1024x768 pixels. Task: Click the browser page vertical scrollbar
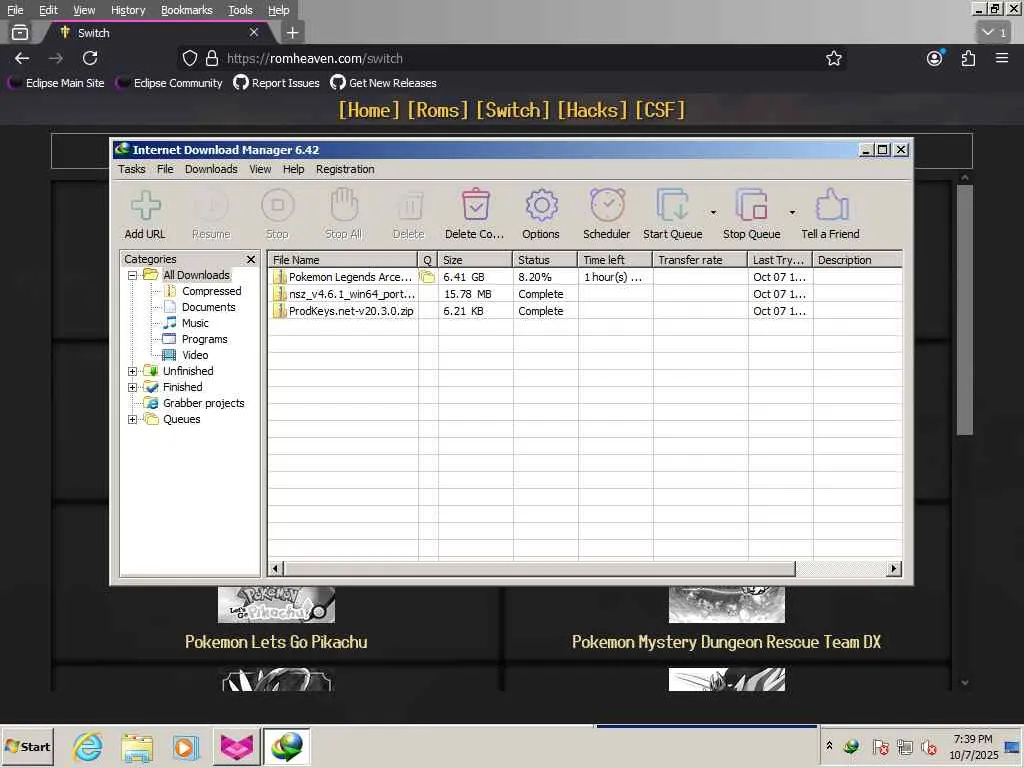point(965,310)
